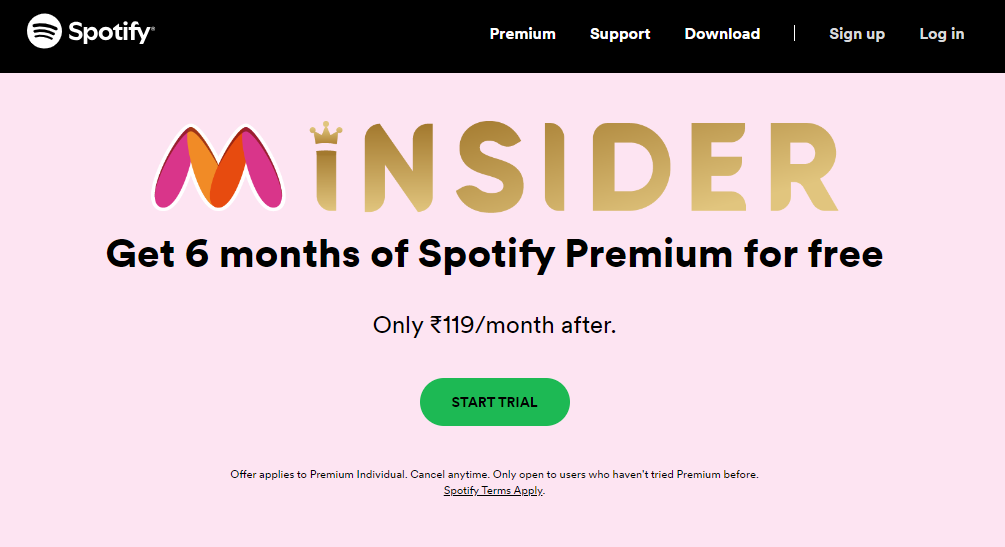Click the 'Offer applies to Premium Individual' disclaimer

pyautogui.click(x=494, y=475)
